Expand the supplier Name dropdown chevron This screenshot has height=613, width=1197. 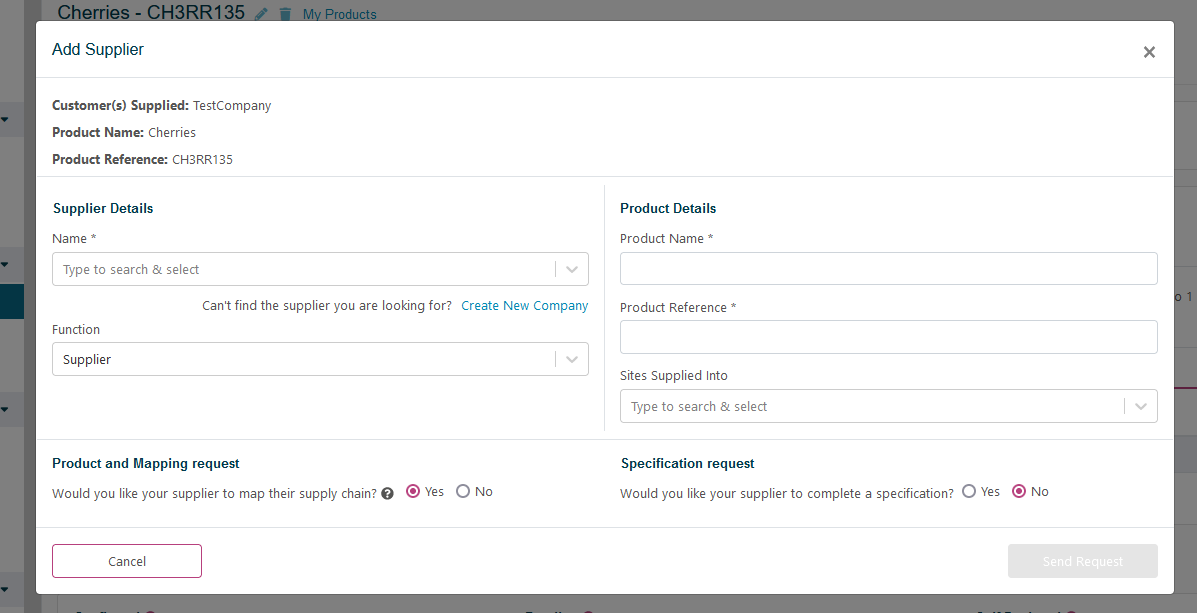tap(572, 269)
